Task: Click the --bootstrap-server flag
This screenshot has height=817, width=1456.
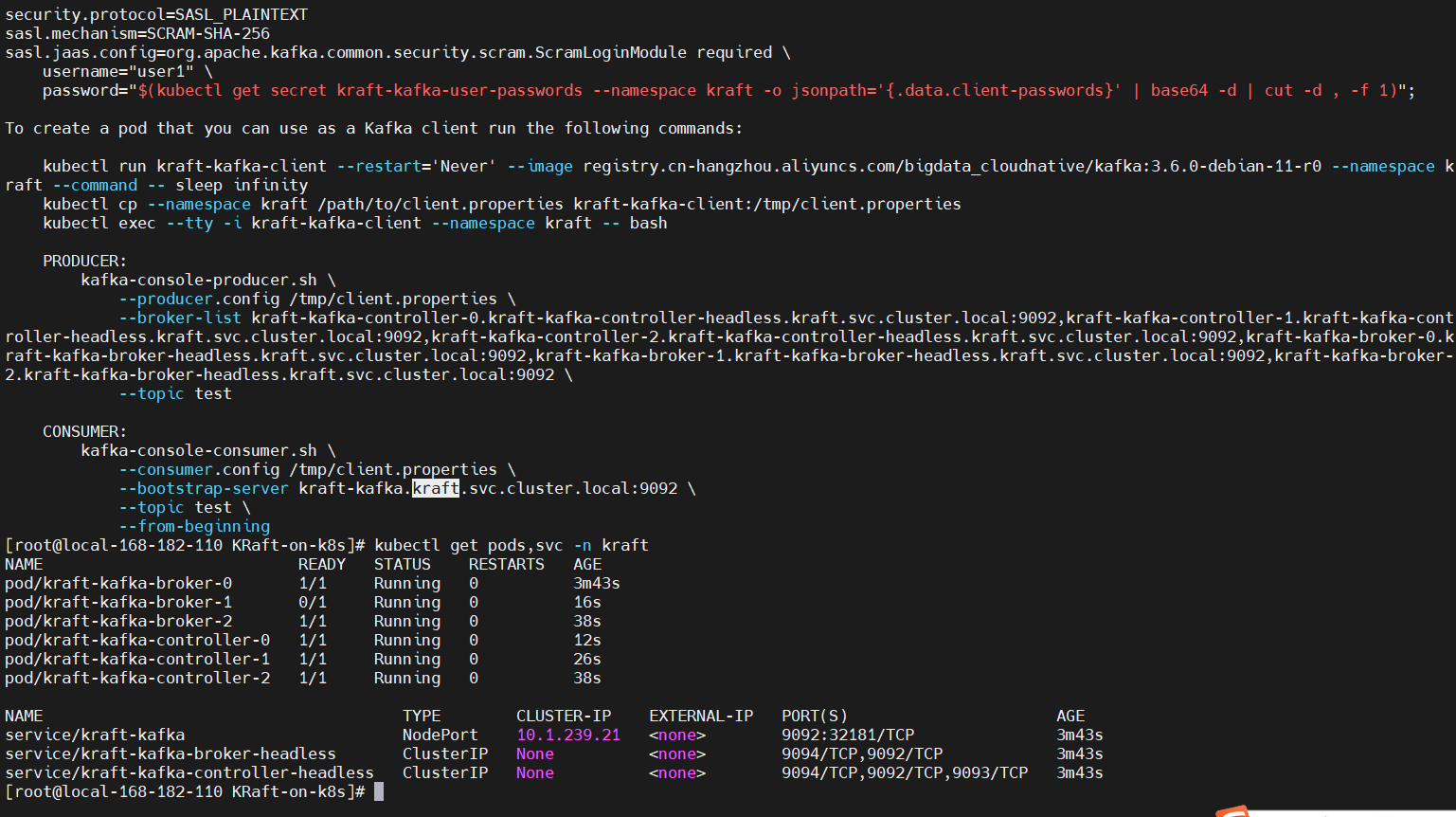Action: click(x=204, y=489)
